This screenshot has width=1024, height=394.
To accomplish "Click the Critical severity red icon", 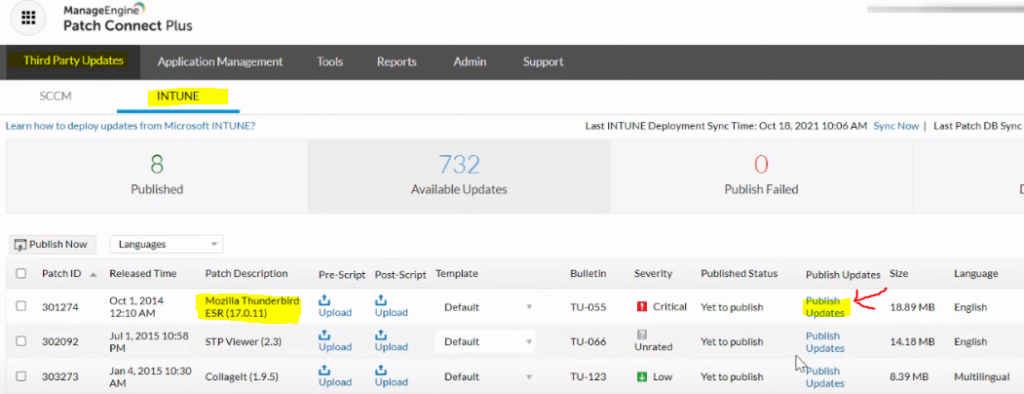I will 642,306.
